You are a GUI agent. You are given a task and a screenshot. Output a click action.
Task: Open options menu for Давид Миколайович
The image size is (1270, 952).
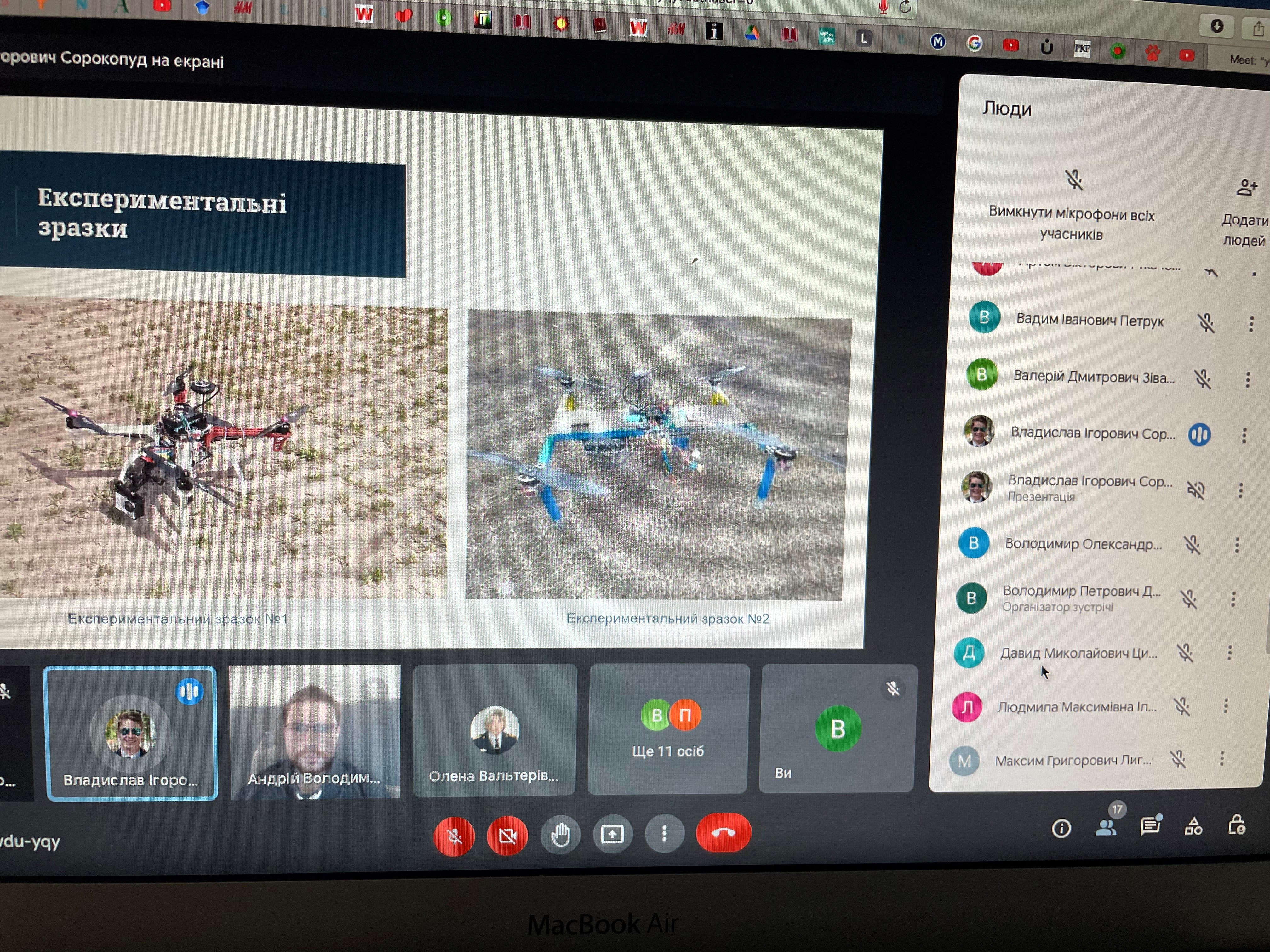(x=1229, y=653)
